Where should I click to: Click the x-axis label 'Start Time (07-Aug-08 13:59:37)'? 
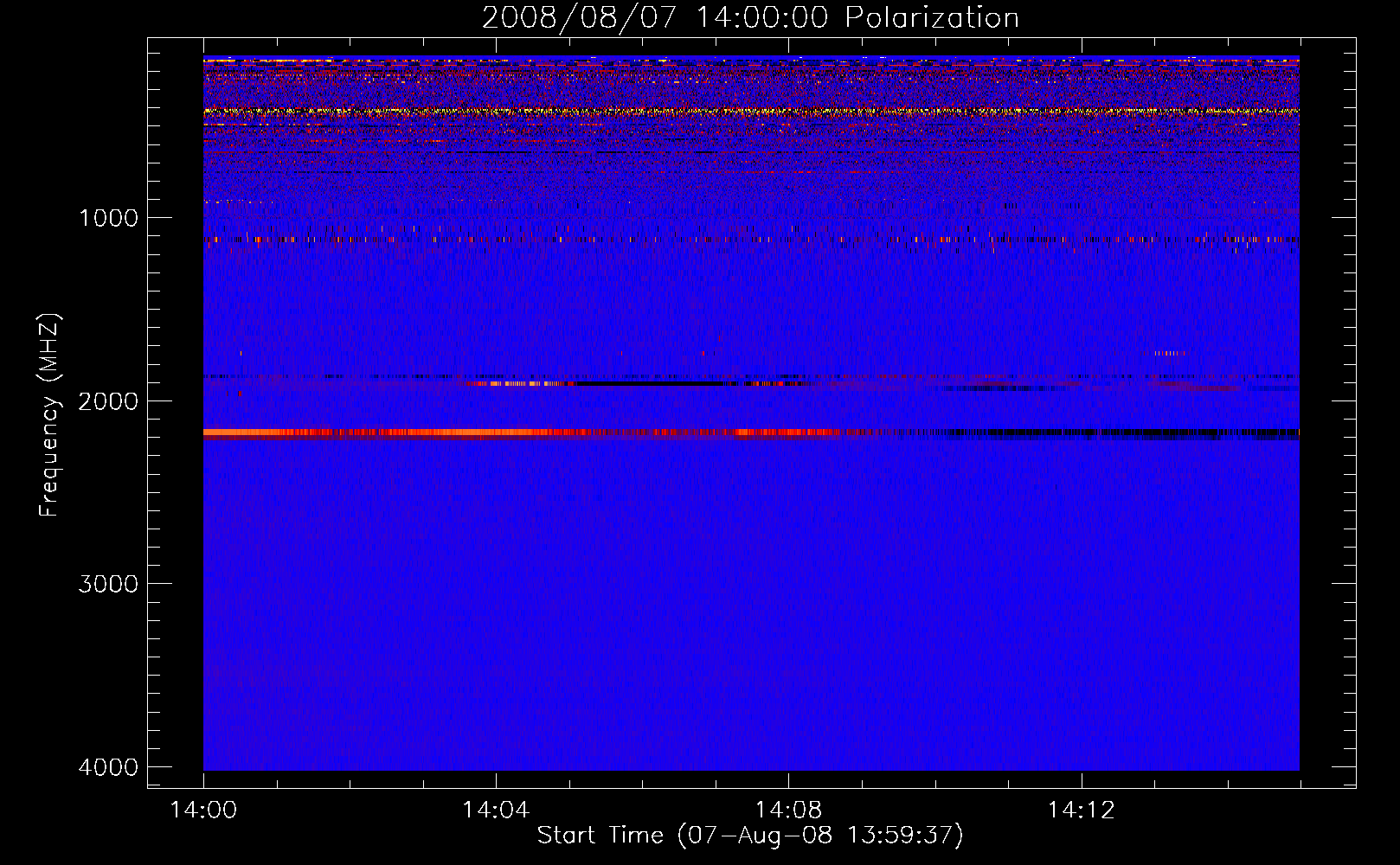[x=750, y=836]
